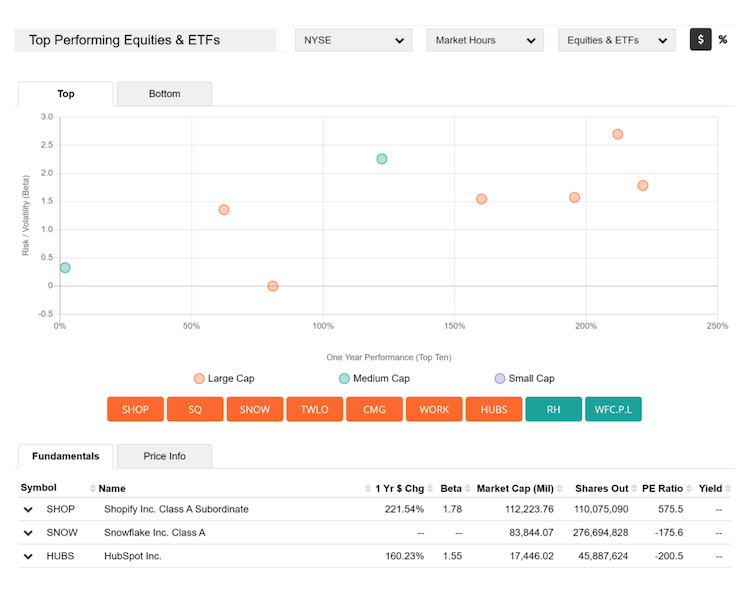Image resolution: width=750 pixels, height=597 pixels.
Task: Open the Market Hours dropdown
Action: pos(485,40)
